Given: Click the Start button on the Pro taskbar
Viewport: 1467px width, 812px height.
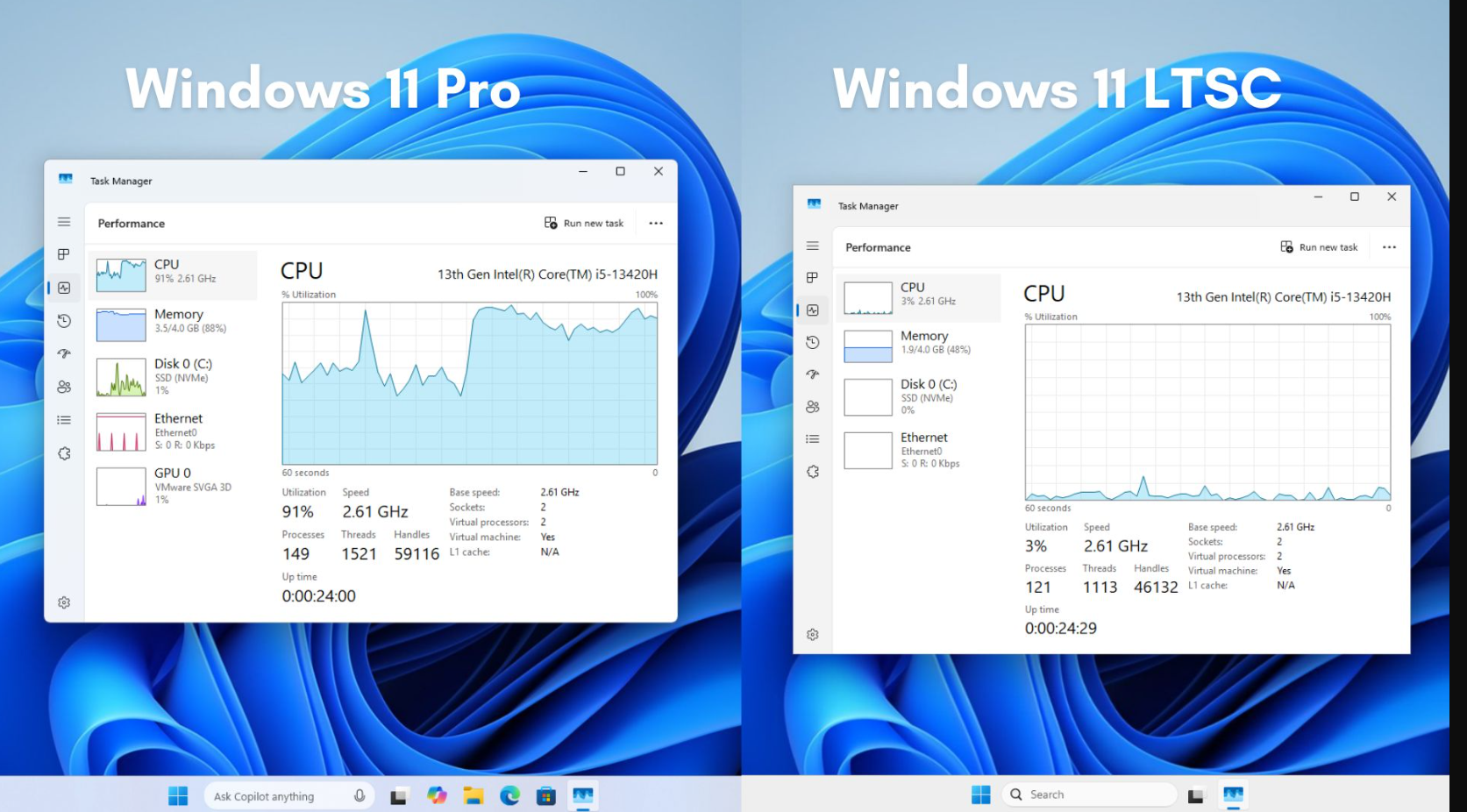Looking at the screenshot, I should coord(178,795).
